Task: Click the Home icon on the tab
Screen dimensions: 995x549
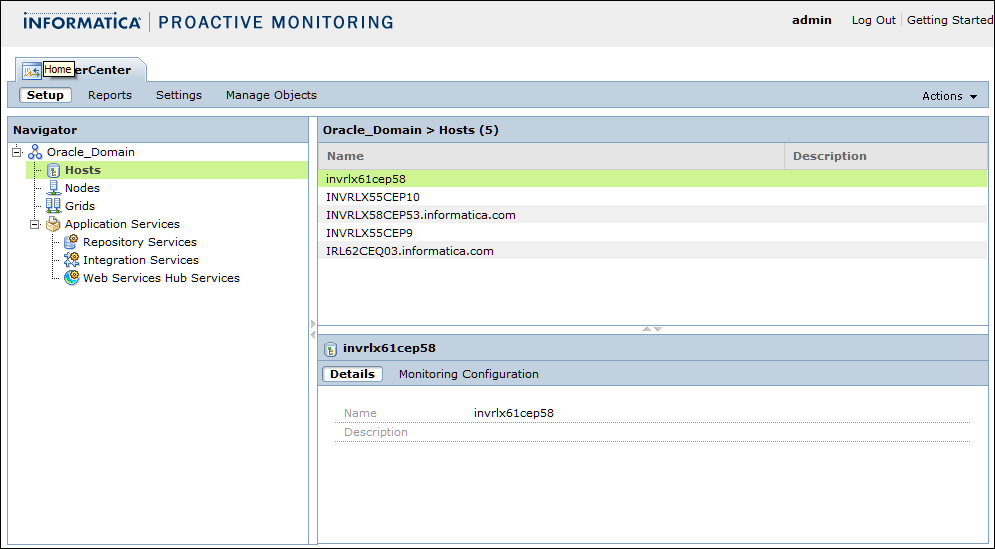Action: click(x=31, y=70)
